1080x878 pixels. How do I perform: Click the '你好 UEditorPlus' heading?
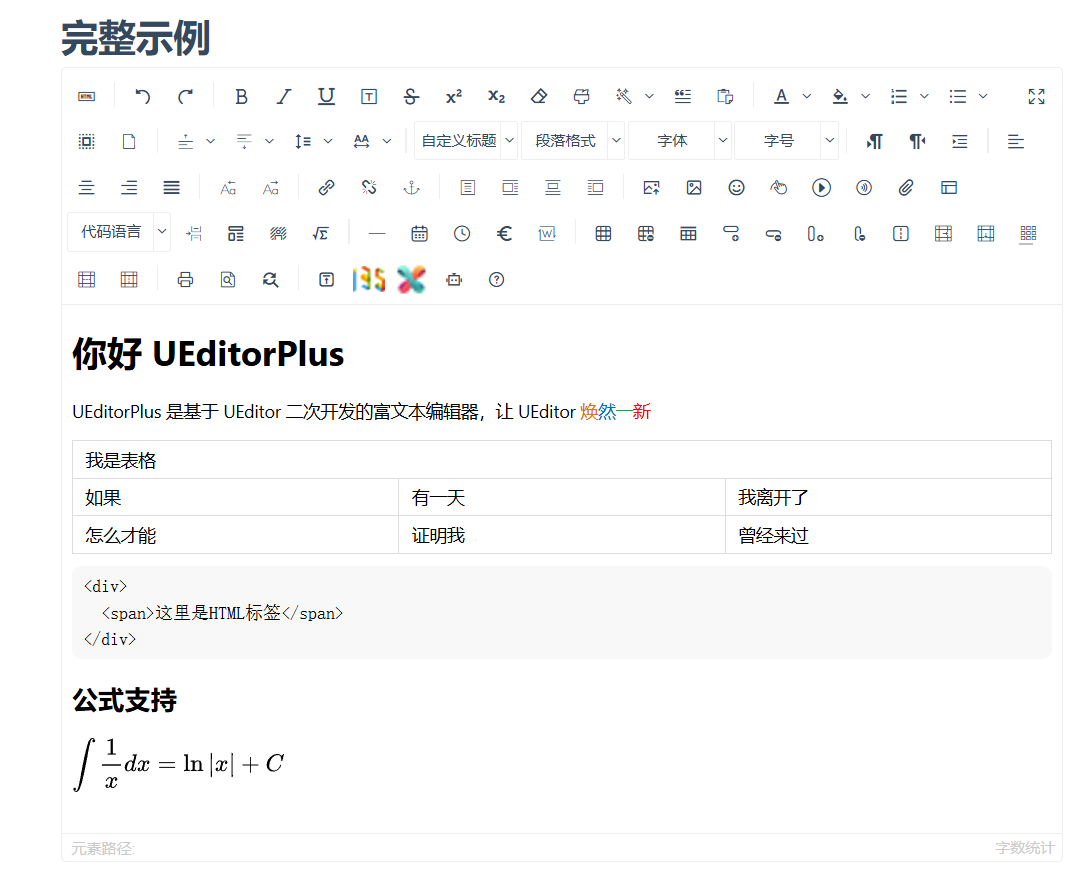[x=208, y=354]
